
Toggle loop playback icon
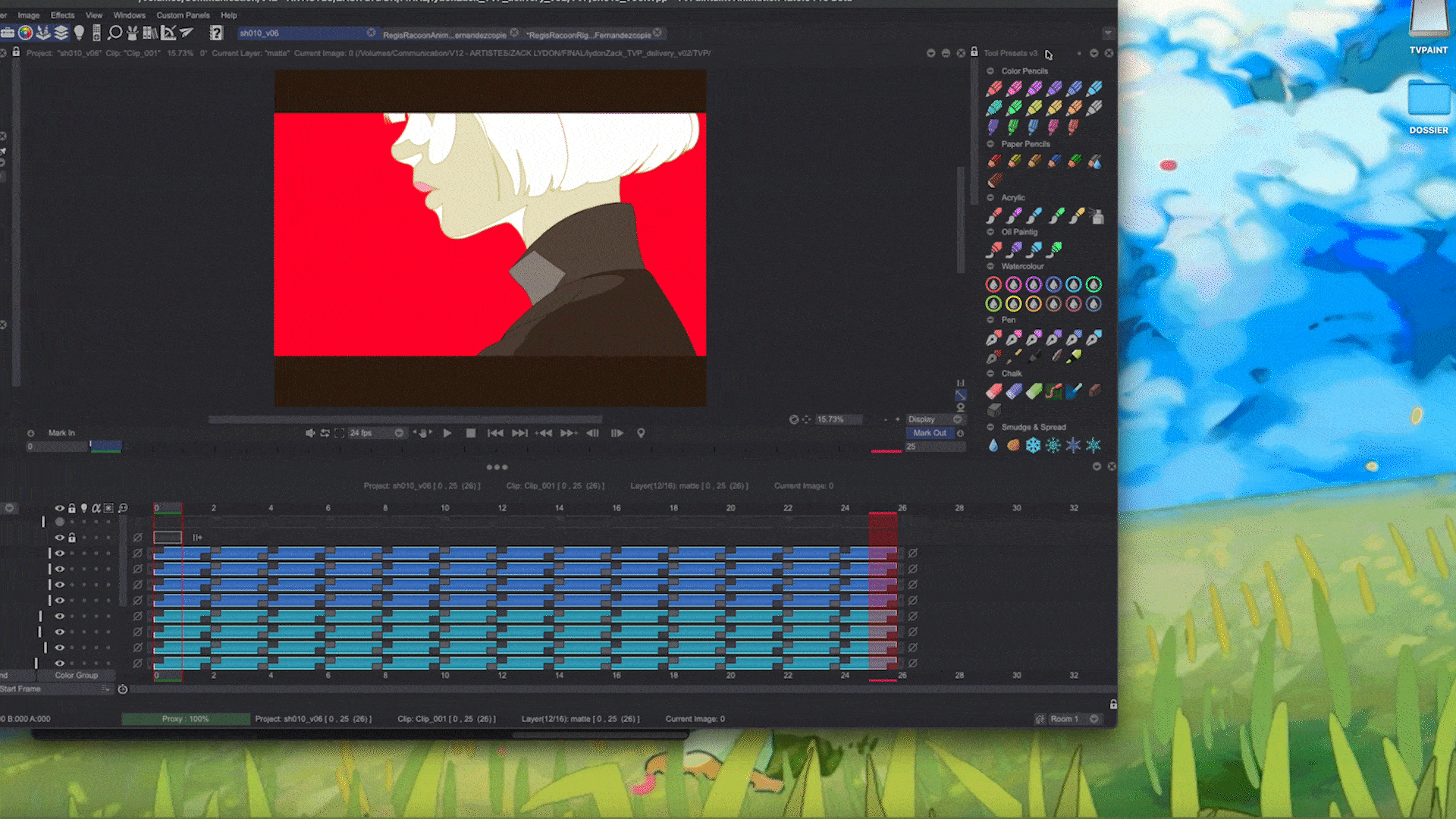(x=325, y=433)
